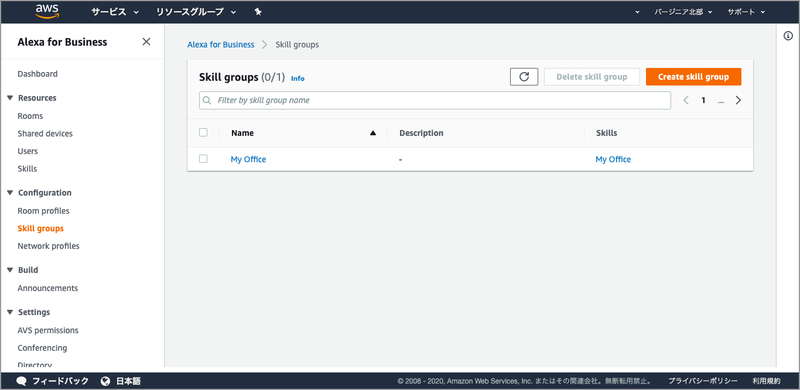800x390 pixels.
Task: Open the リソースグループ dropdown menu
Action: click(196, 12)
